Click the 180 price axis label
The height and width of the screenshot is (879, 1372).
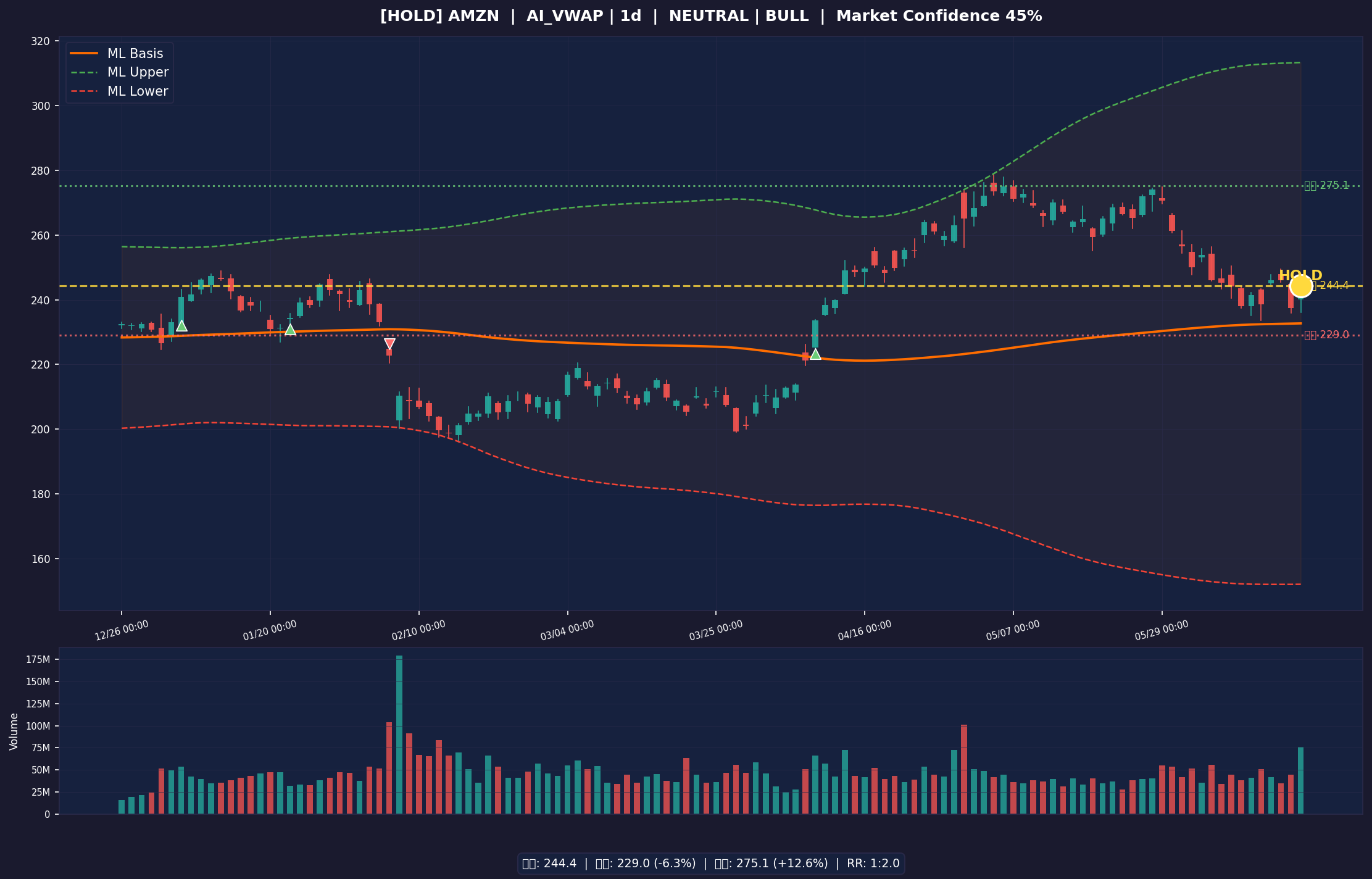pos(40,494)
